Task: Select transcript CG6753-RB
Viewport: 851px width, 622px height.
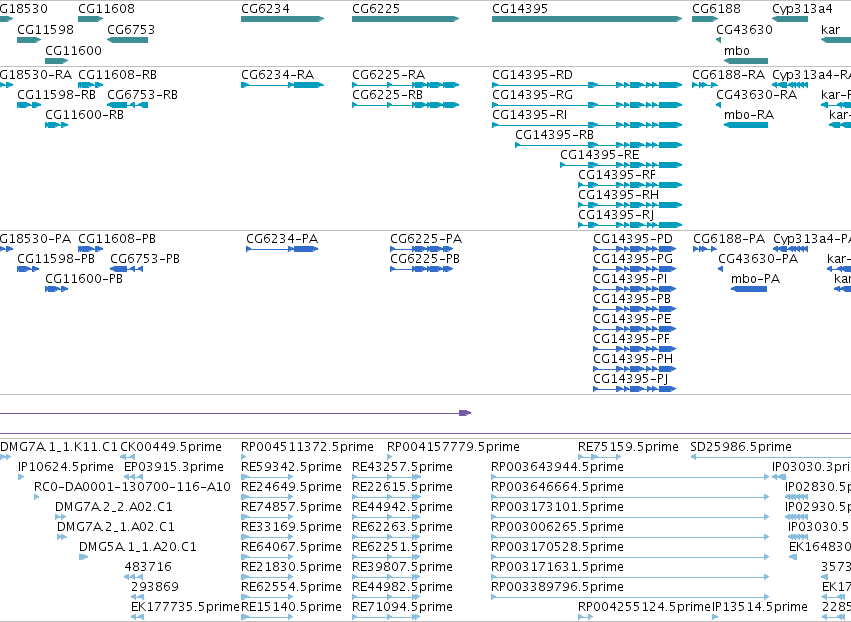Action: [142, 95]
